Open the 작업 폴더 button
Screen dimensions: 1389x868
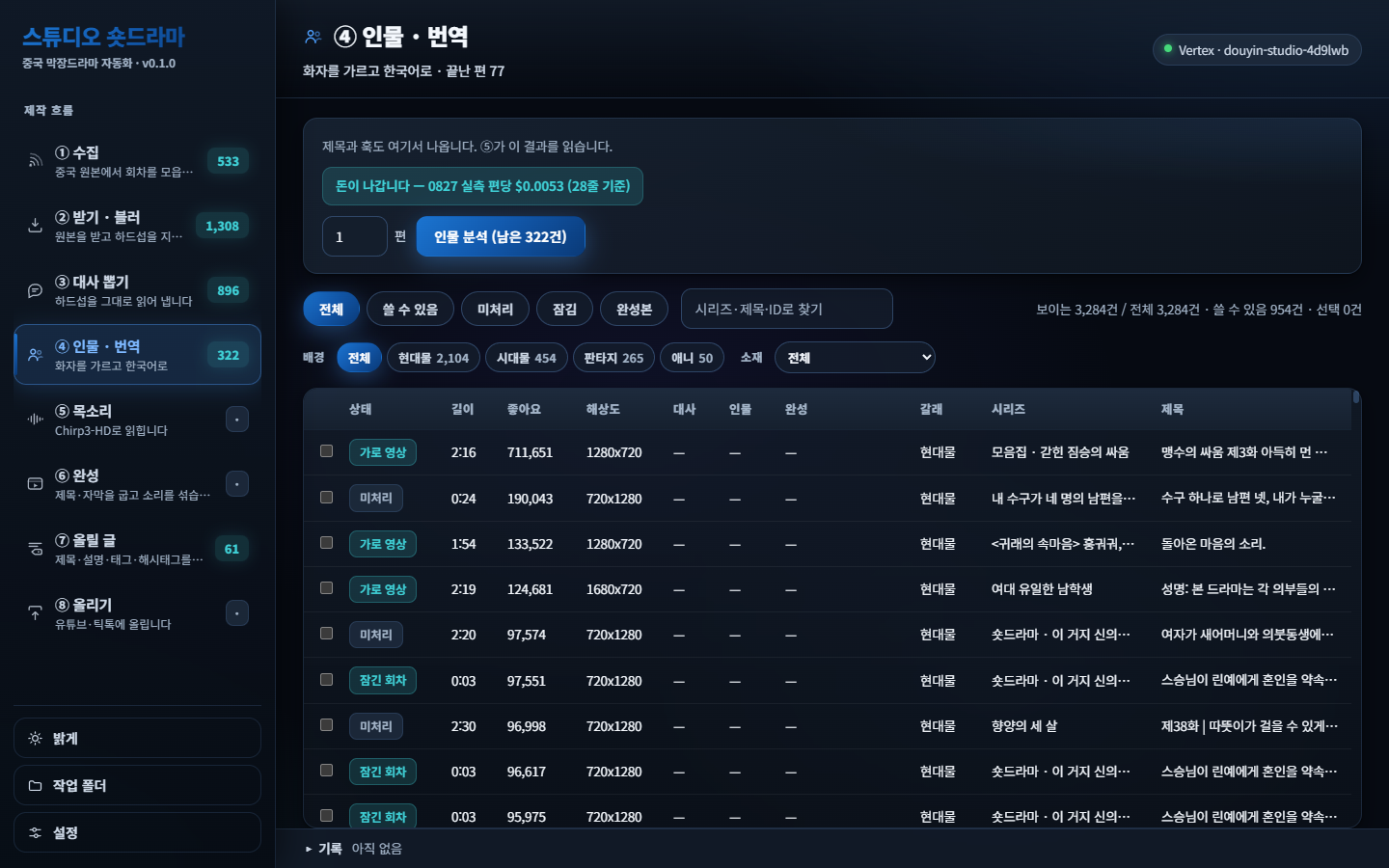[137, 786]
